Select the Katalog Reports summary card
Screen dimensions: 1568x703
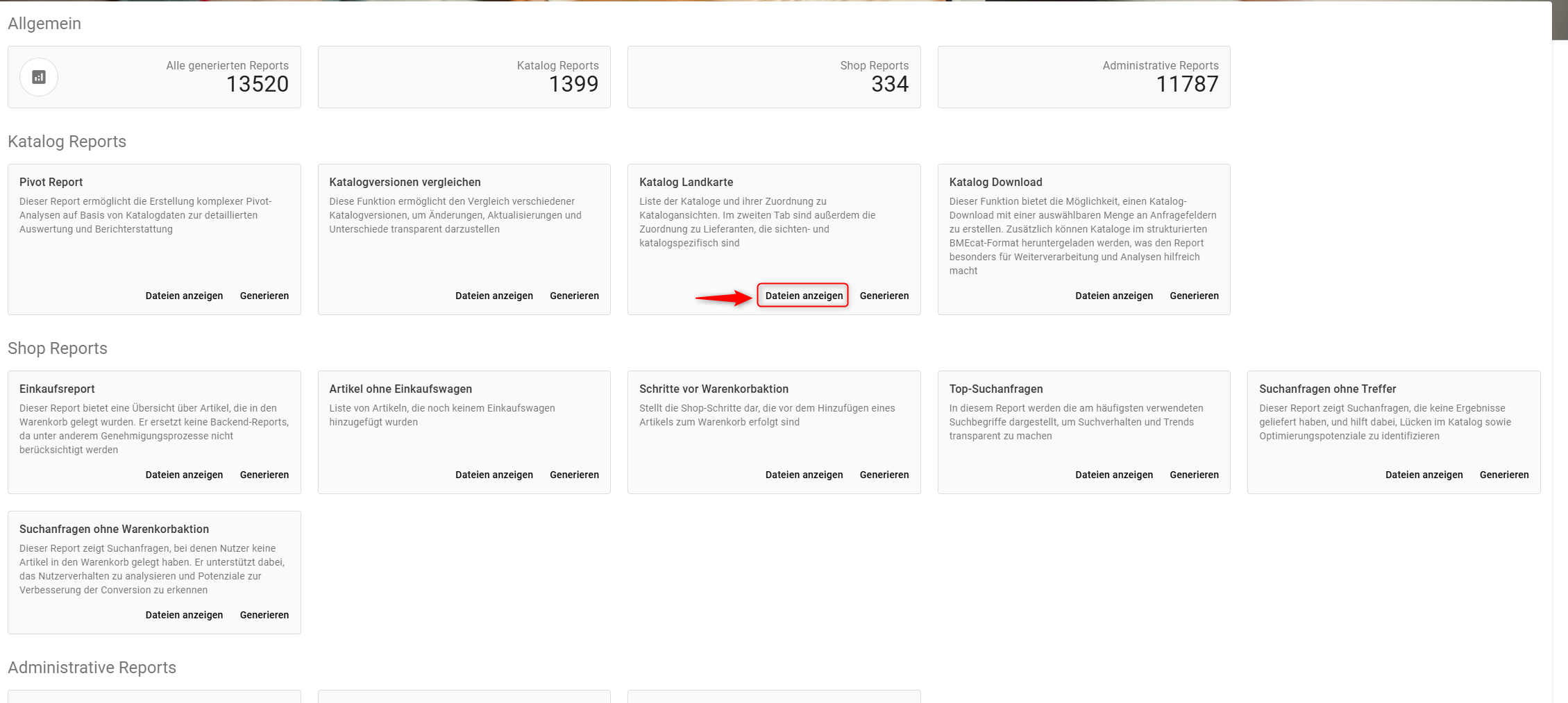464,77
